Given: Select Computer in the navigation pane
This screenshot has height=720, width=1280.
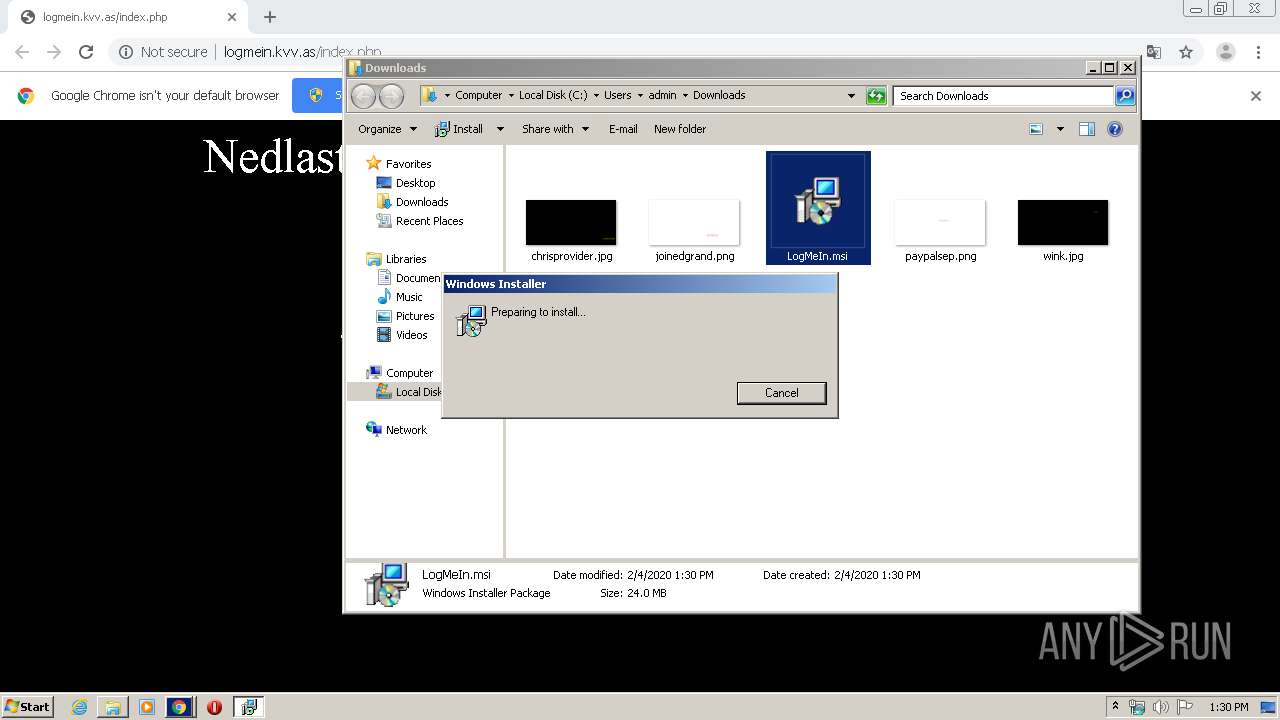Looking at the screenshot, I should (409, 373).
